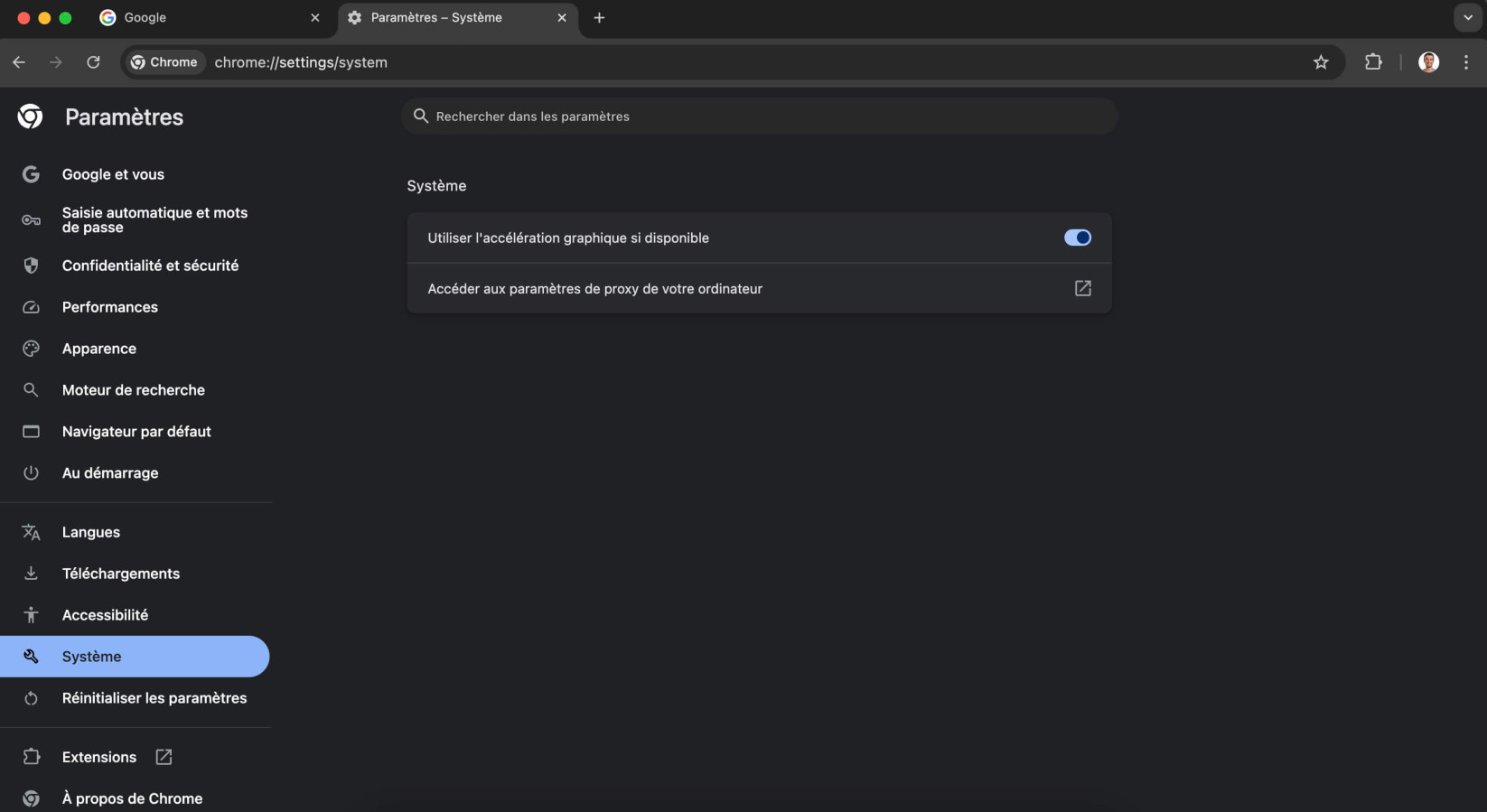Click the Accéder aux paramètres de proxy row

coord(759,288)
